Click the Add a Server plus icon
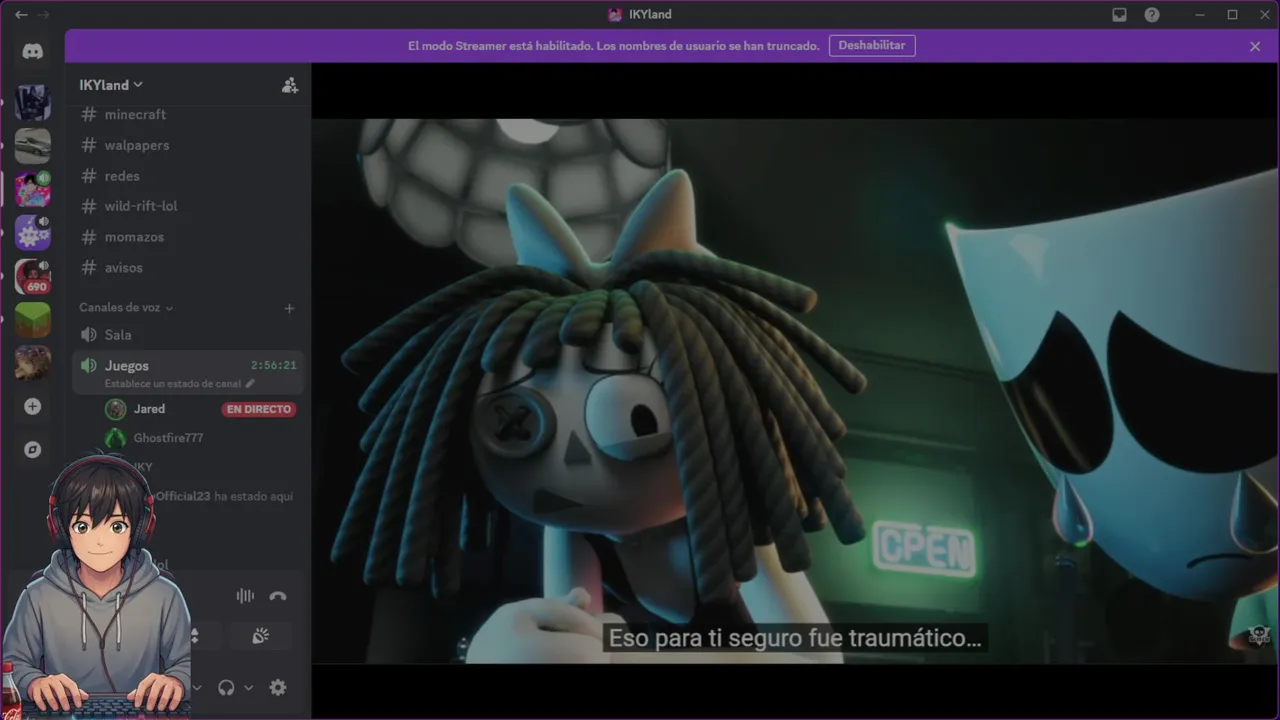Viewport: 1280px width, 720px height. 33,406
